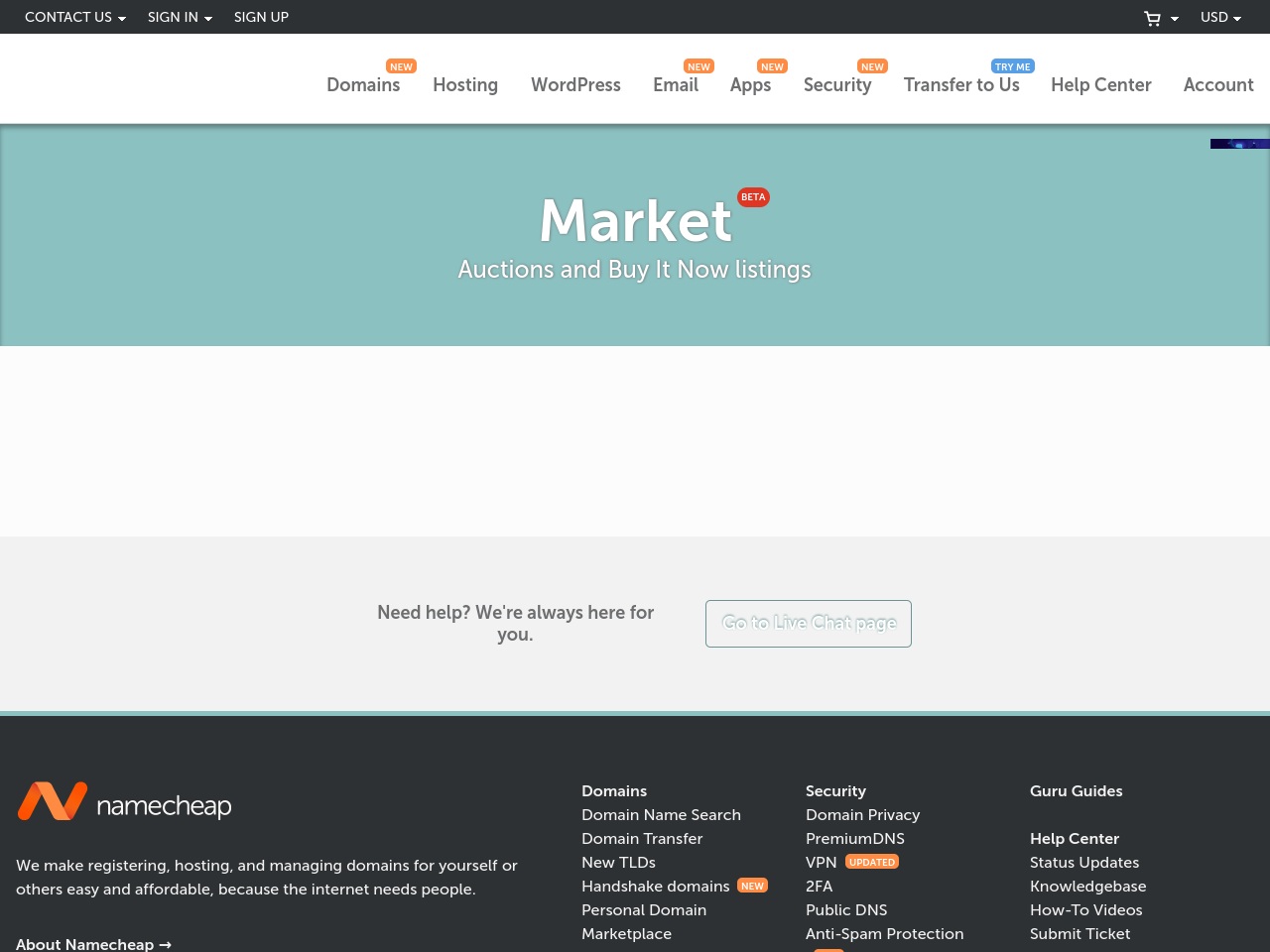Expand the CONTACT US dropdown
Image resolution: width=1270 pixels, height=952 pixels.
75,17
